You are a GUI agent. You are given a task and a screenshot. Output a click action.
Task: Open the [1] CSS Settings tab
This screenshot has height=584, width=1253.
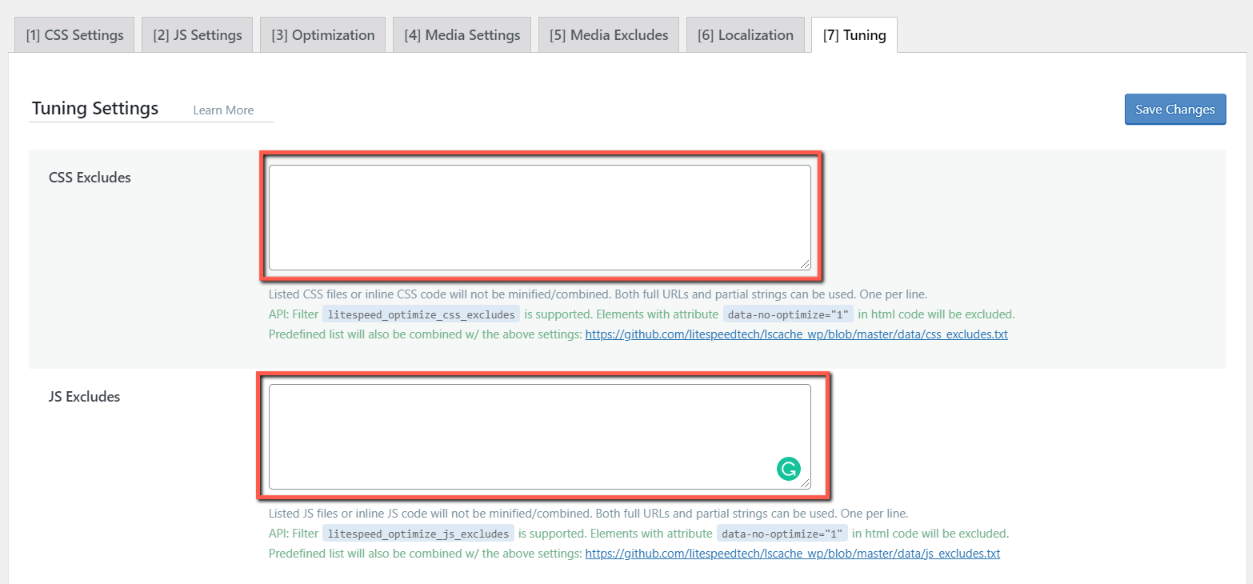coord(75,35)
